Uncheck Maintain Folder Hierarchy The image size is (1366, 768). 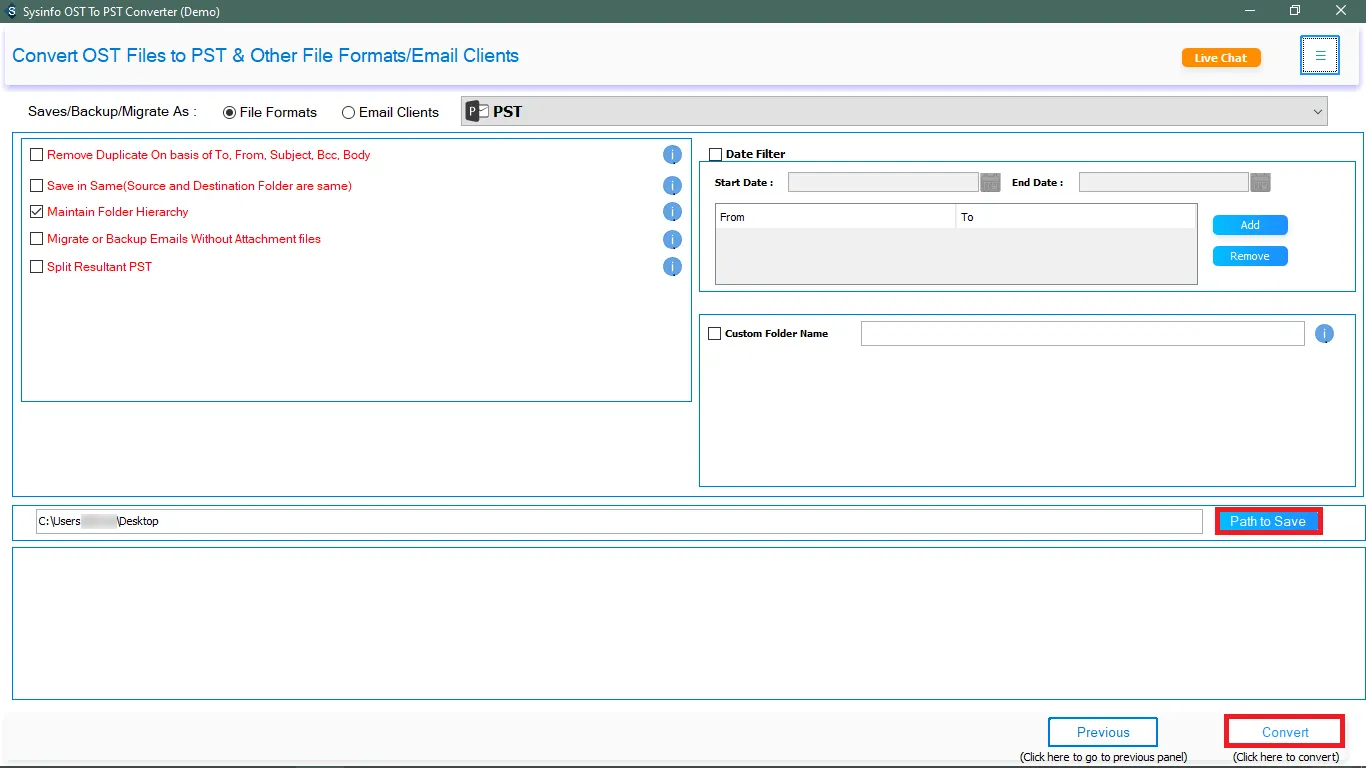(37, 212)
